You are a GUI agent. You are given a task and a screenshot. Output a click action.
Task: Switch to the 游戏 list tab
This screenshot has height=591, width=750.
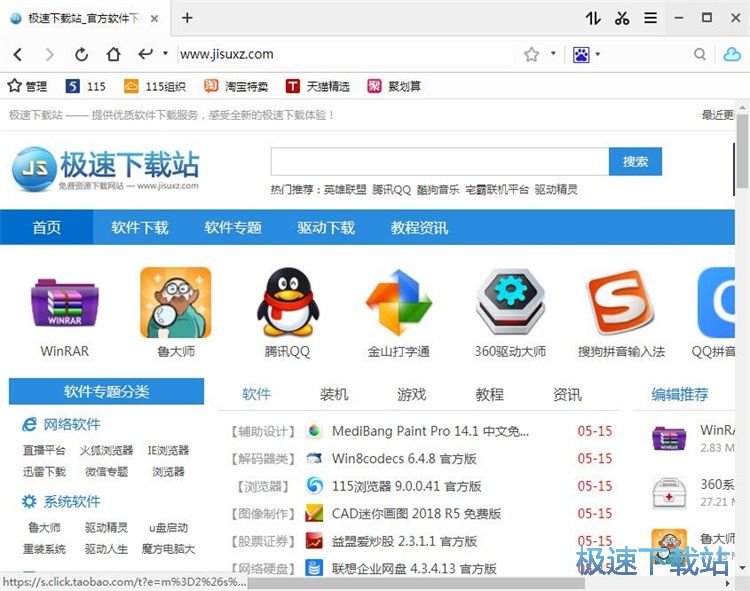[x=411, y=394]
